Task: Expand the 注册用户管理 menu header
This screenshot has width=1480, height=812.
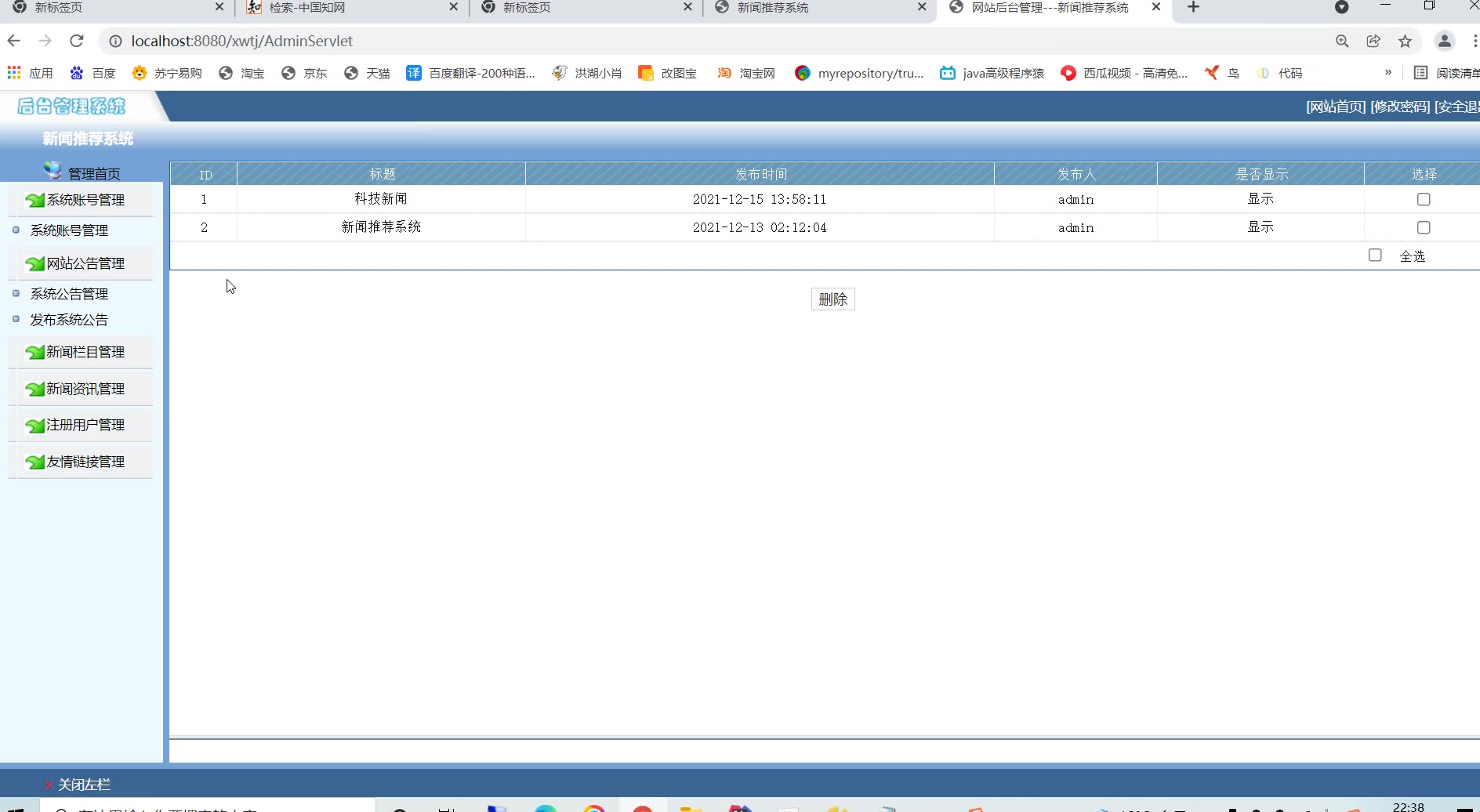Action: click(x=82, y=425)
